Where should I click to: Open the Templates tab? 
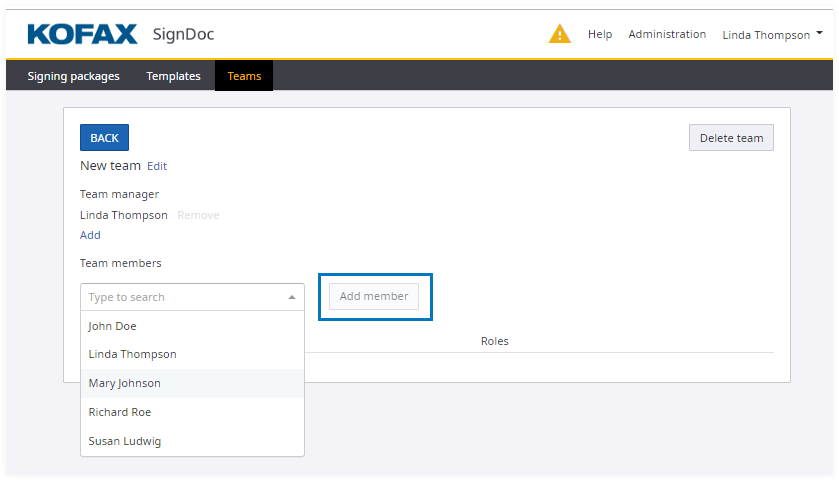[x=173, y=76]
